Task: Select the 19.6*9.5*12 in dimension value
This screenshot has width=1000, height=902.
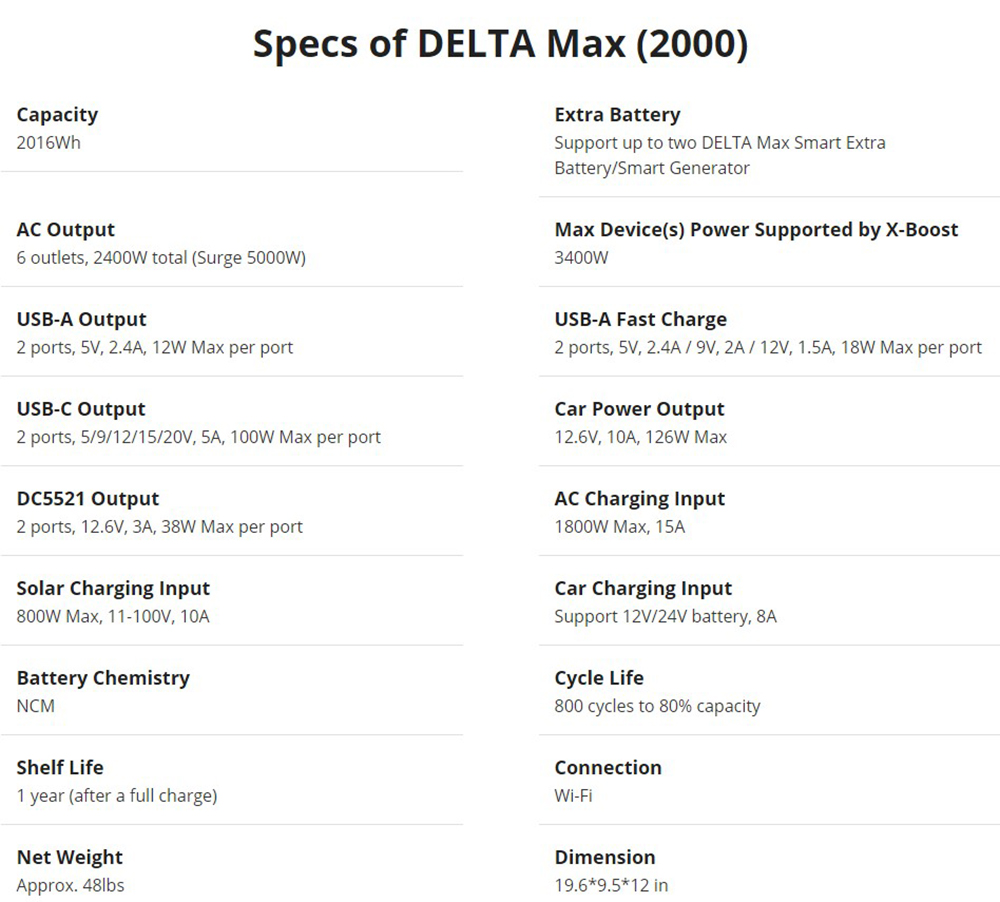Action: [x=611, y=885]
